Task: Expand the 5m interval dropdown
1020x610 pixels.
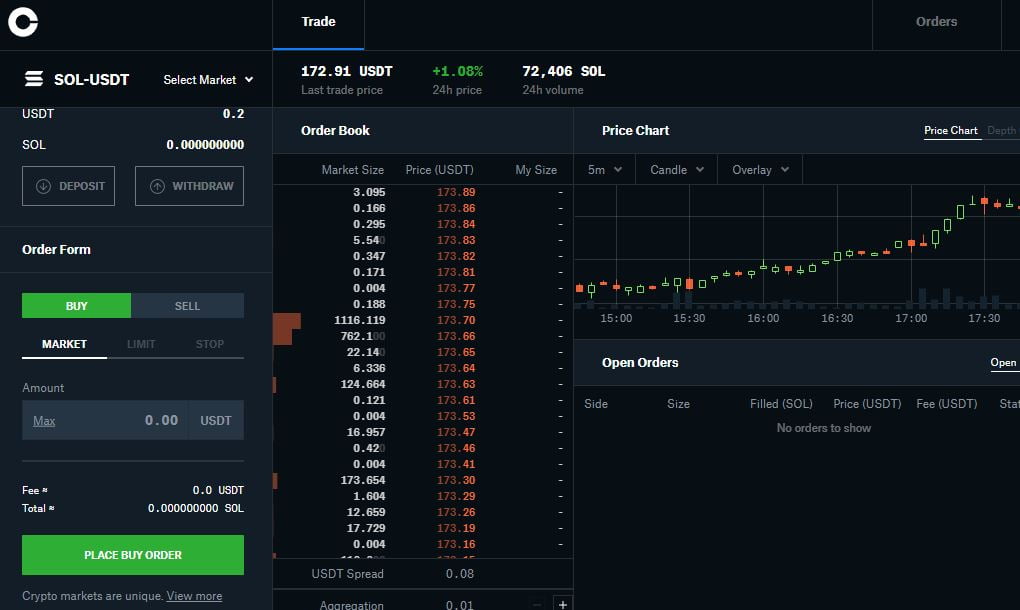Action: pyautogui.click(x=604, y=170)
